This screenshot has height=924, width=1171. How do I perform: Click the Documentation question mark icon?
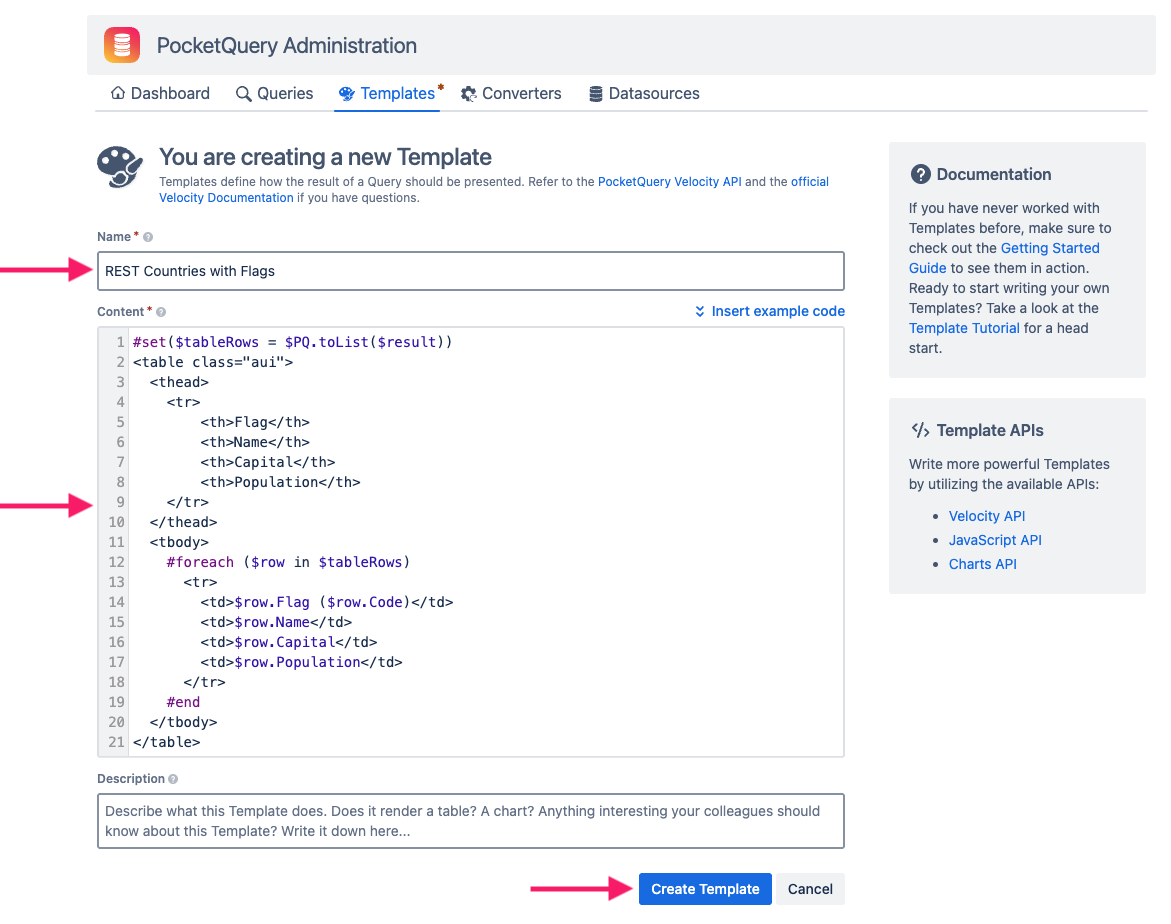point(920,174)
